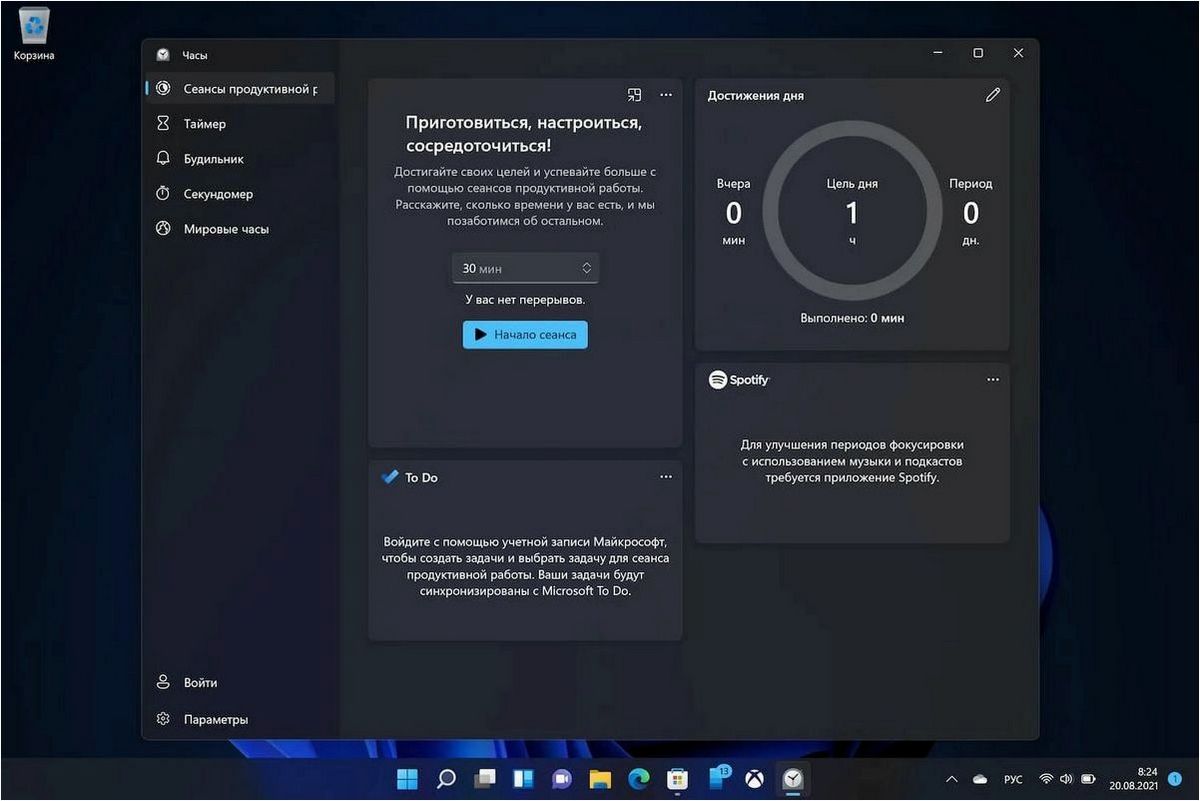Switch to Мировые часы
This screenshot has height=801, width=1200.
(x=240, y=229)
